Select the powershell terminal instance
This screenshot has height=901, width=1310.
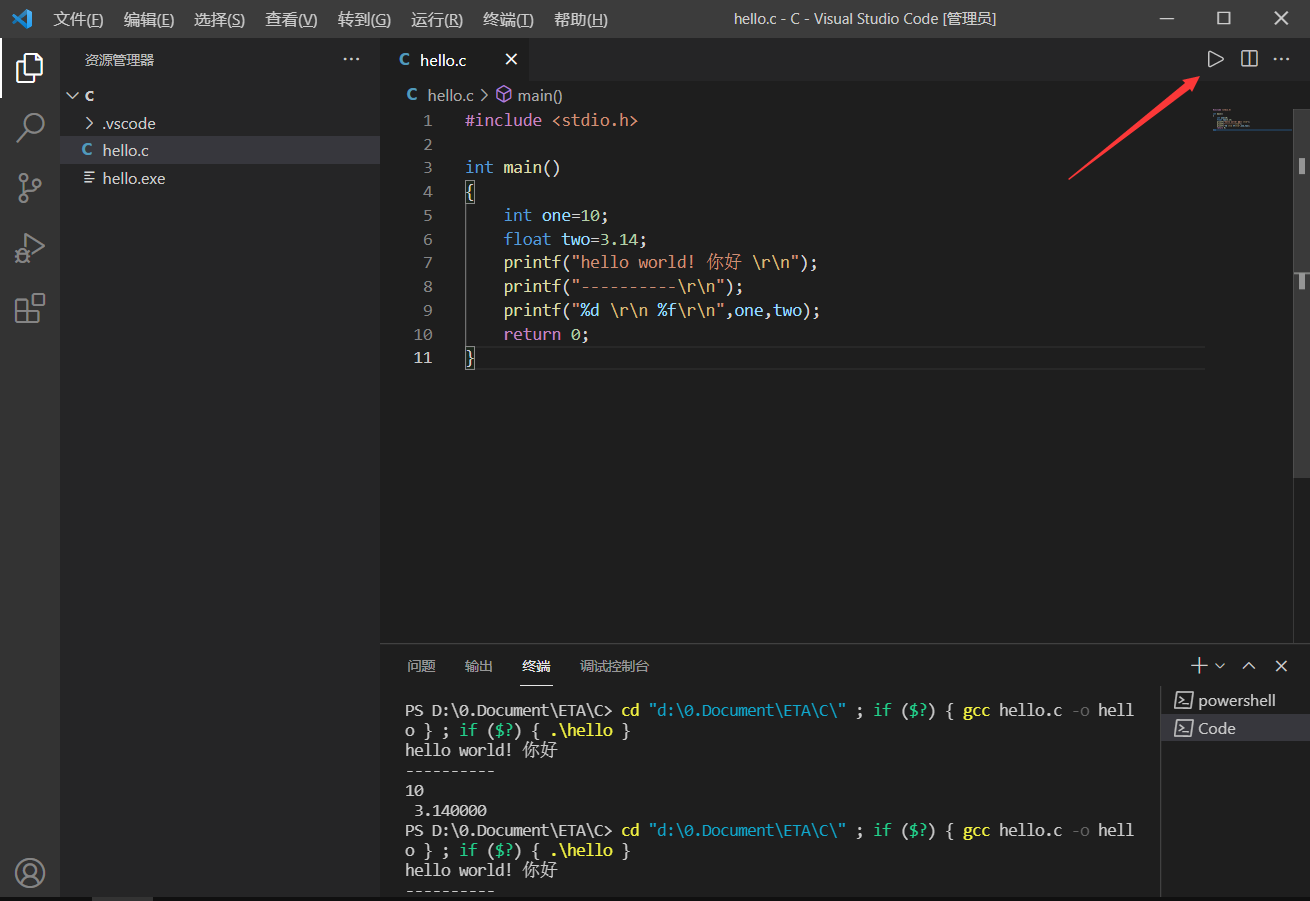click(1235, 700)
